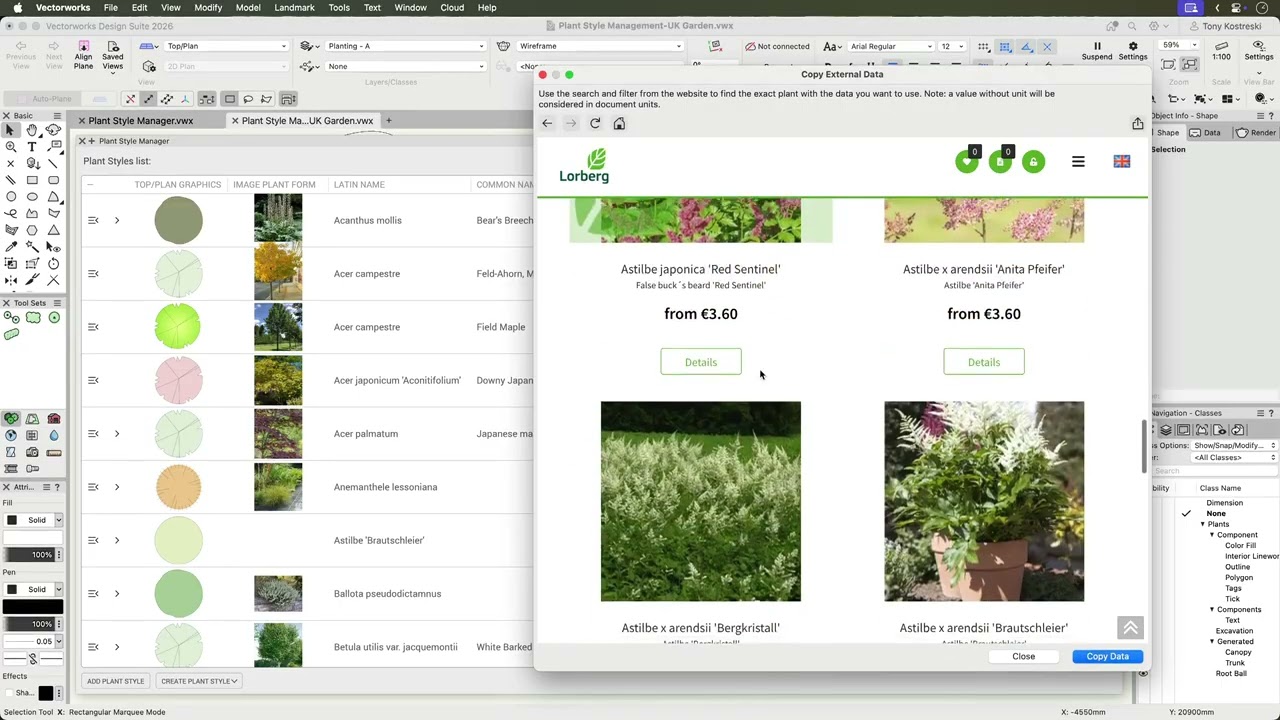Open the Lorberg hamburger menu
Image resolution: width=1280 pixels, height=720 pixels.
point(1078,161)
